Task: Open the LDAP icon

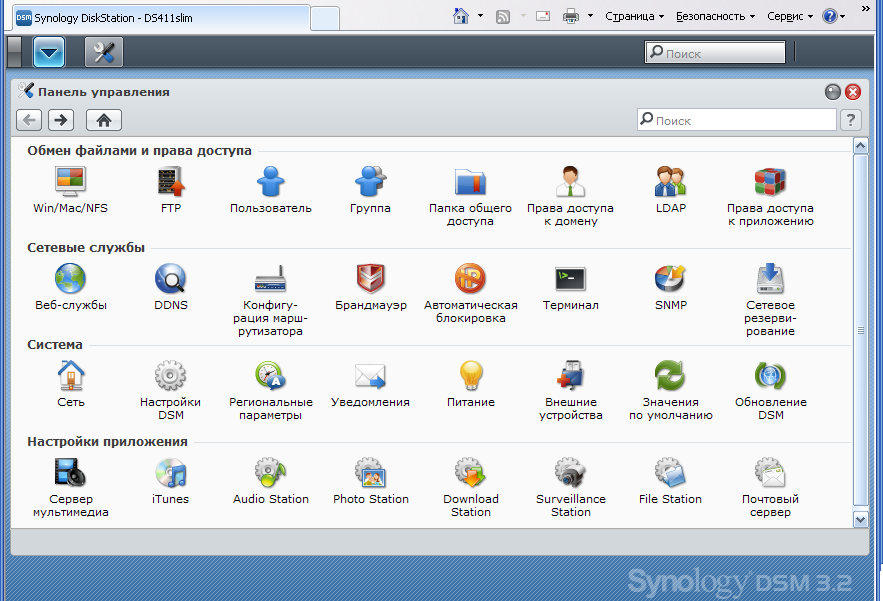Action: coord(670,181)
